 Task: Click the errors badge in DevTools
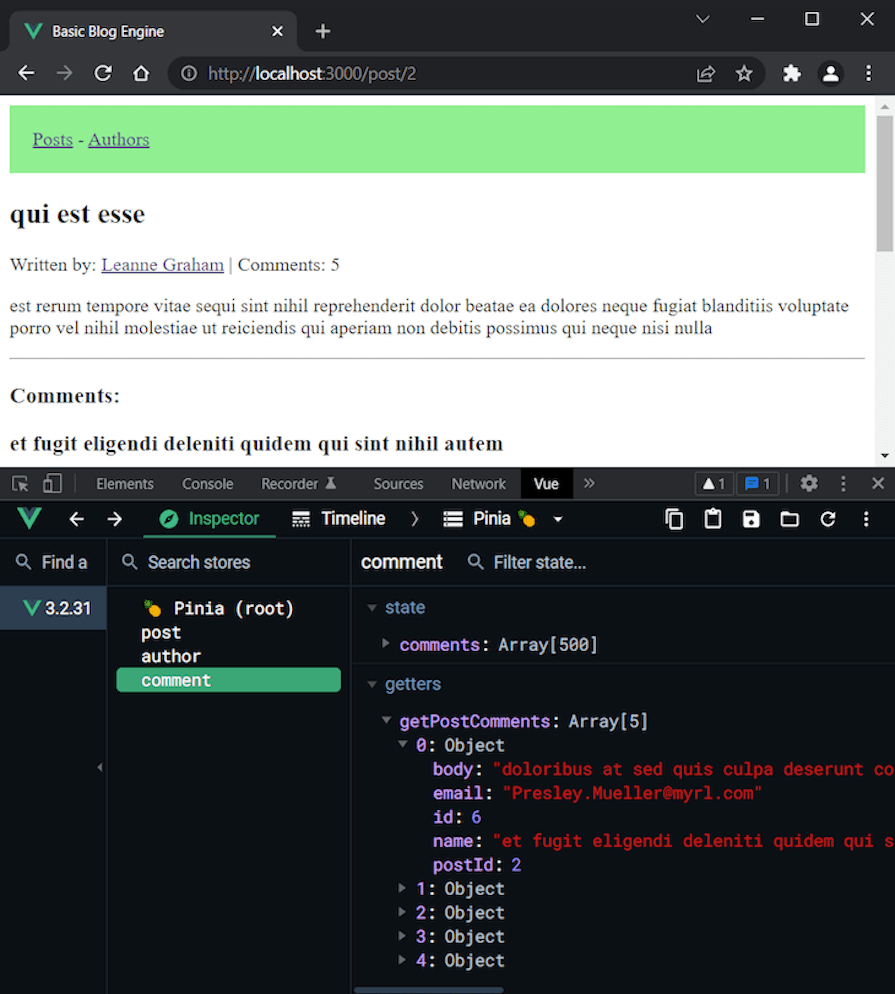[x=713, y=483]
